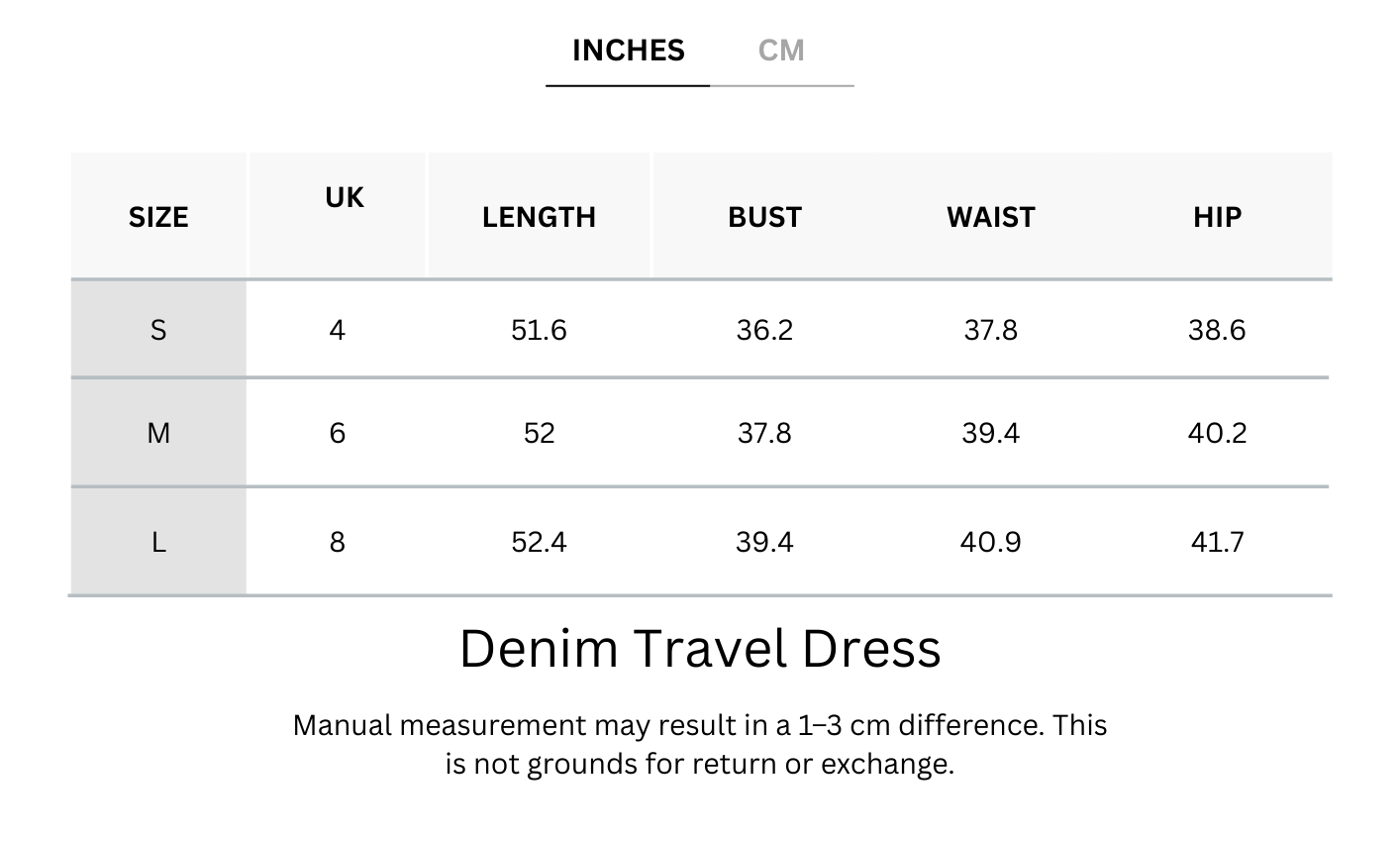Click the SIZE column header

[x=158, y=217]
